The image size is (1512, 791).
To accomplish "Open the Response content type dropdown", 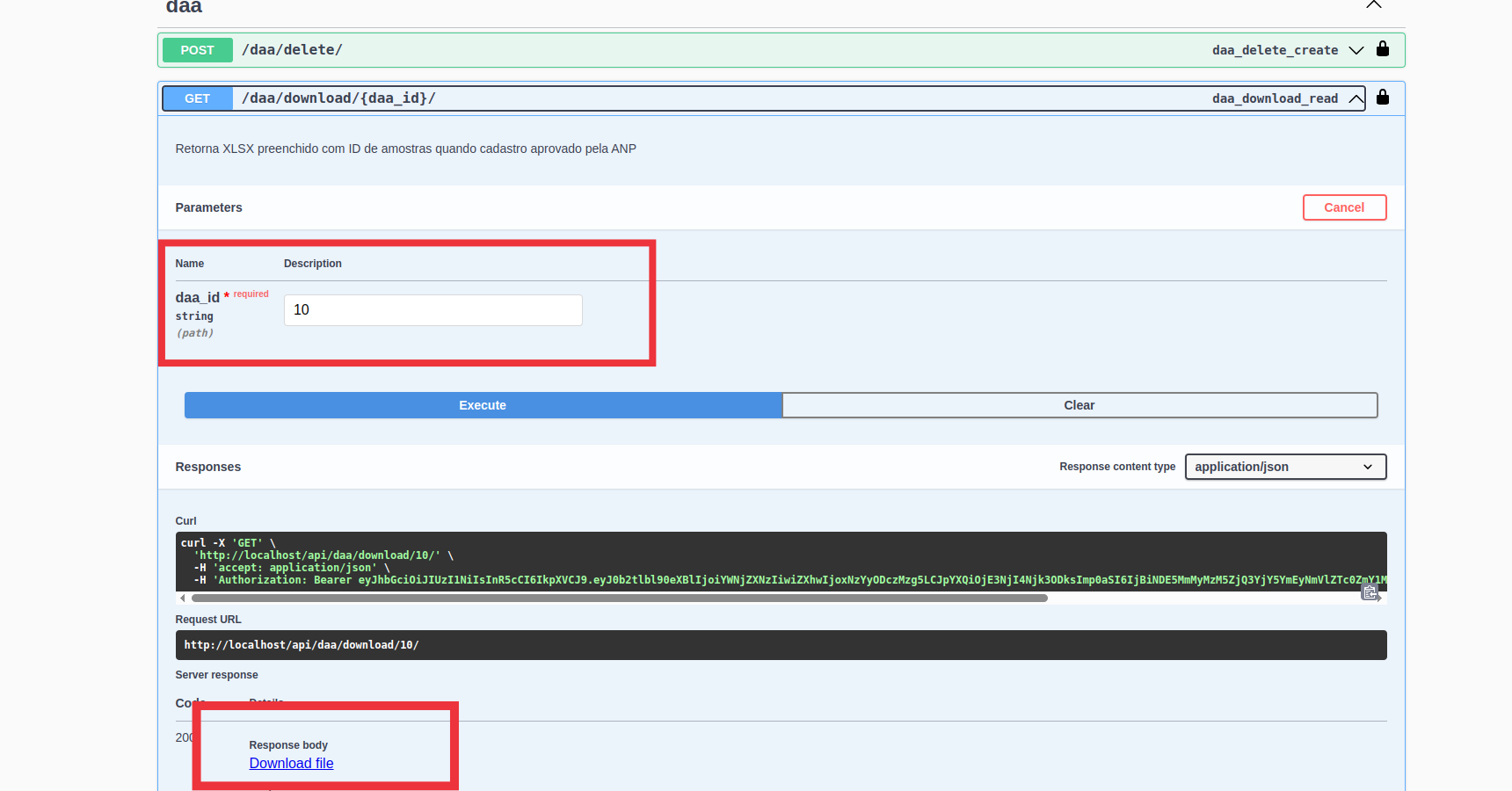I will click(1284, 467).
